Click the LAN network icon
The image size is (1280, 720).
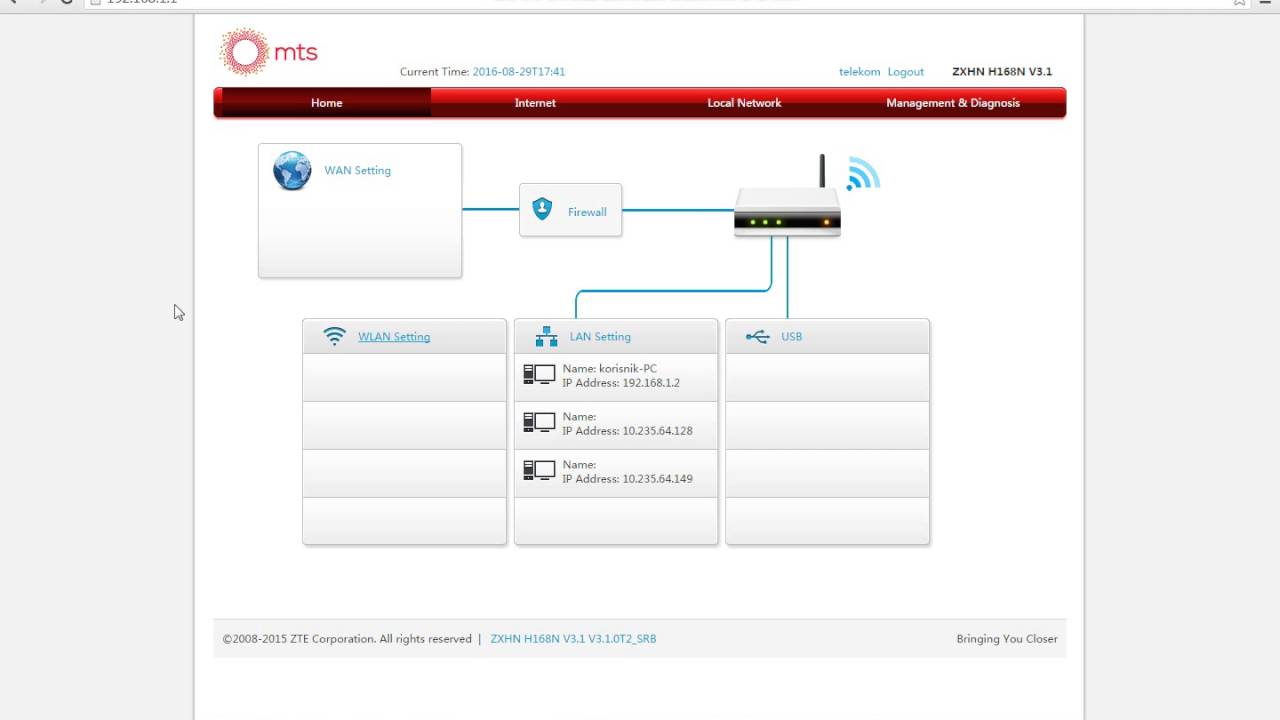click(x=546, y=337)
